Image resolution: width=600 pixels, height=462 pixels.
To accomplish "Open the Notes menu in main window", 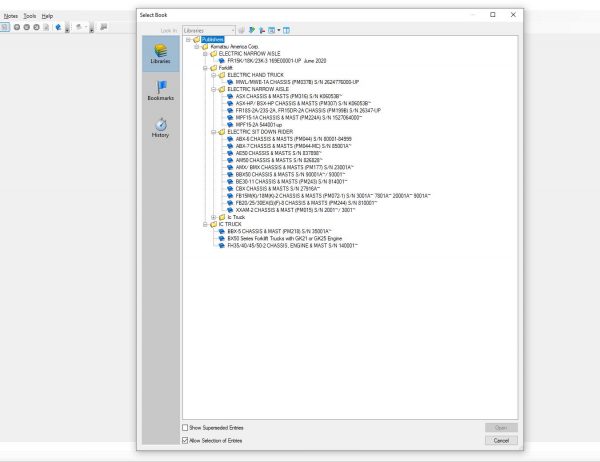I will 11,16.
